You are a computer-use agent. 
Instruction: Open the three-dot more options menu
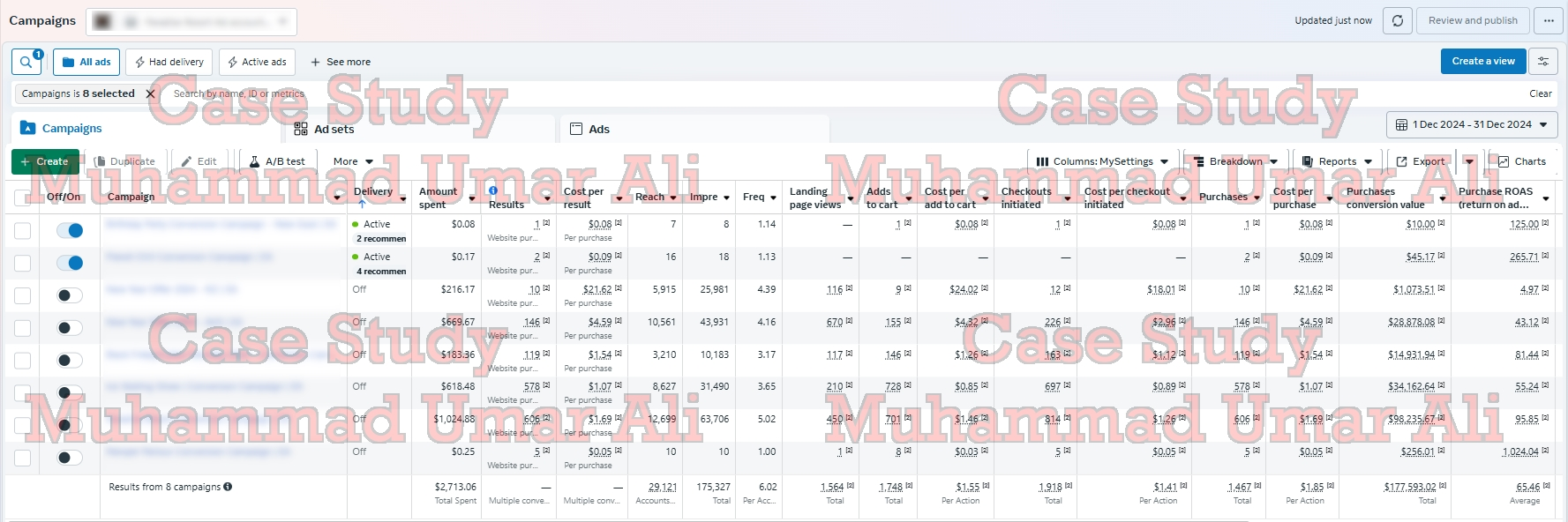[x=1549, y=20]
